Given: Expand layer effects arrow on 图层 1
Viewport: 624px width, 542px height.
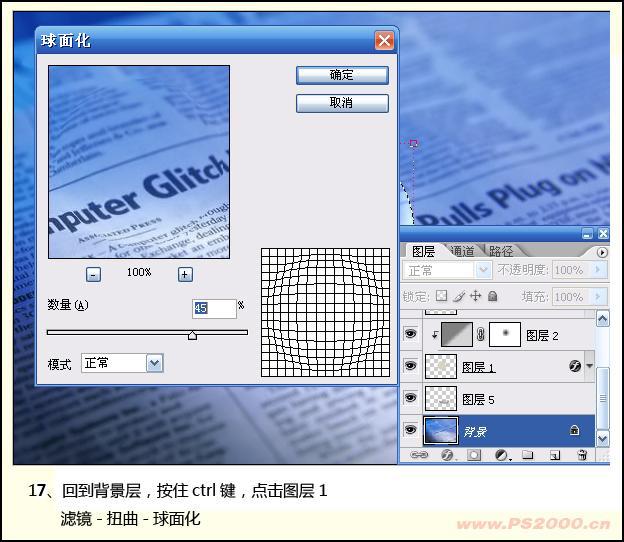Looking at the screenshot, I should tap(590, 366).
